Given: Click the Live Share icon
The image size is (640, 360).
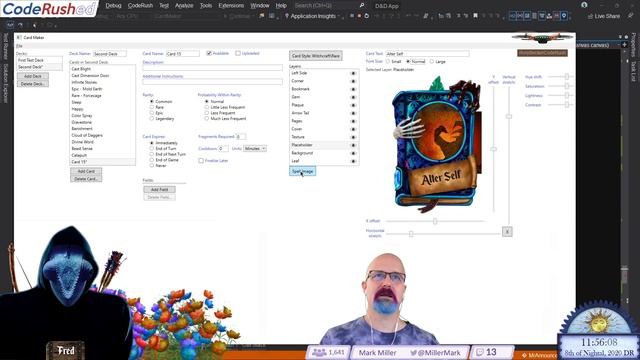Looking at the screenshot, I should [x=590, y=16].
